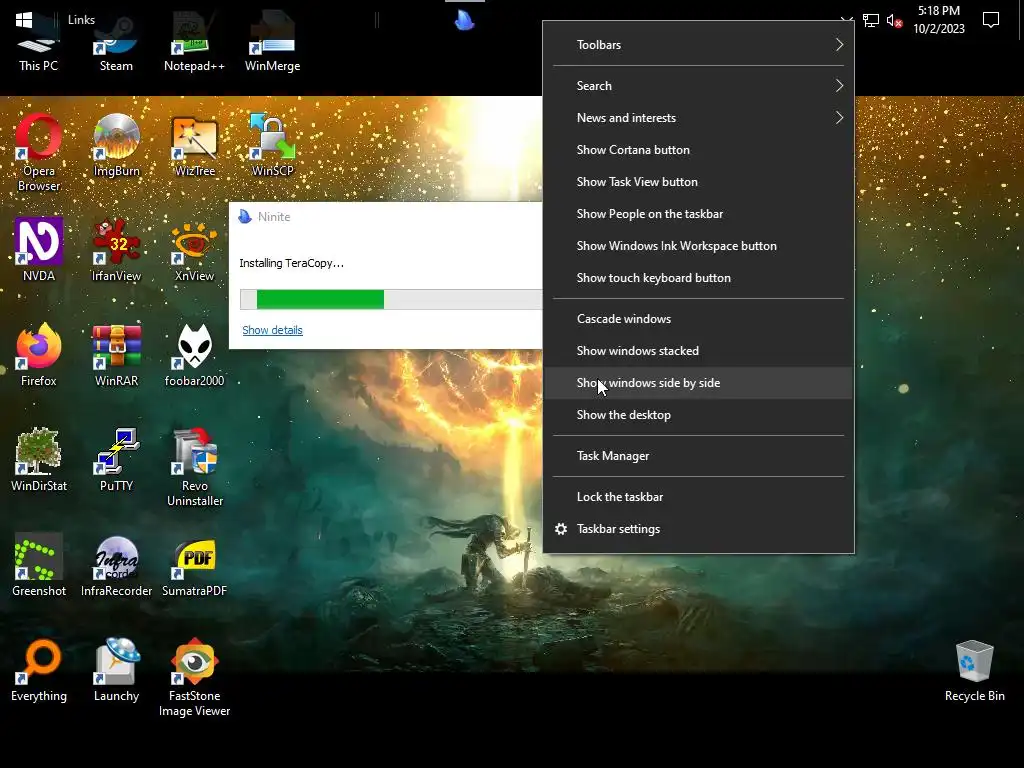
Task: Select the Revo Uninstaller shortcut
Action: [x=194, y=468]
